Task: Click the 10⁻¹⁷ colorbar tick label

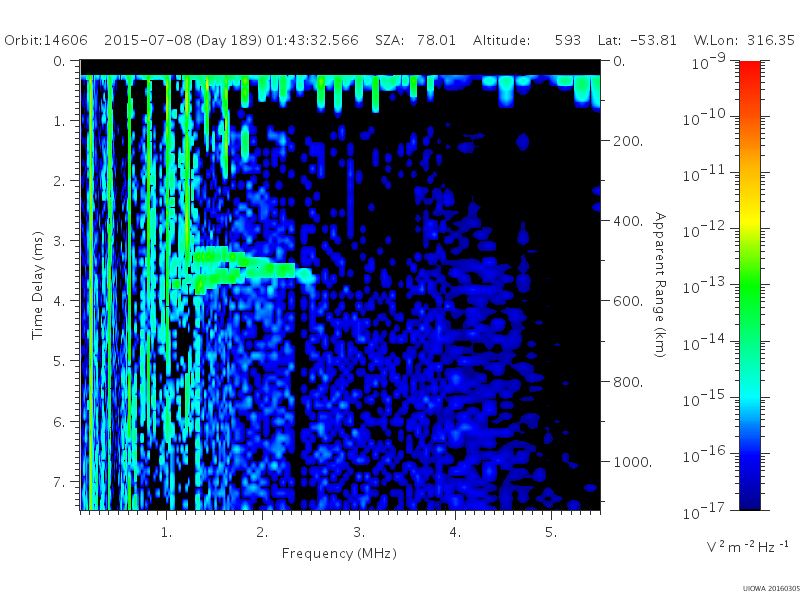Action: tap(704, 511)
